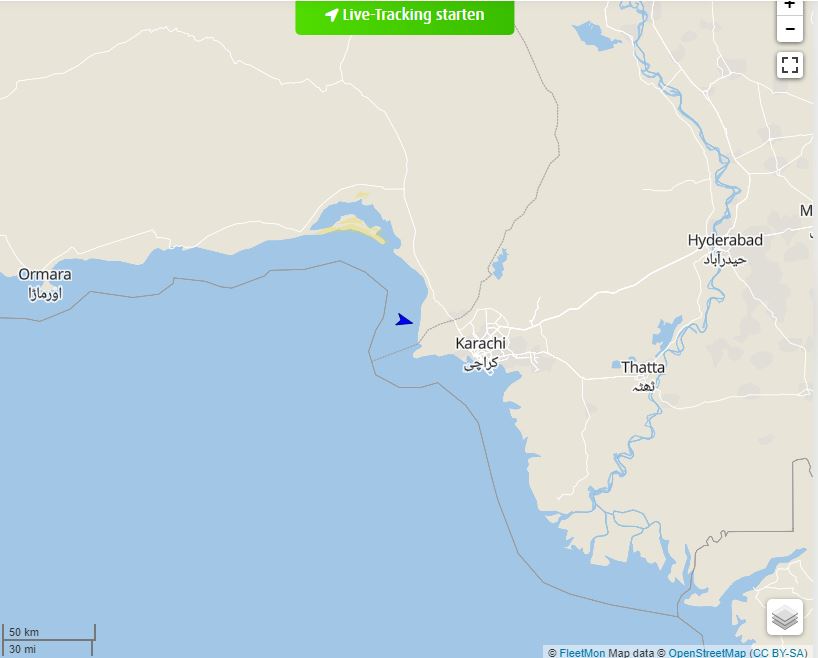The height and width of the screenshot is (658, 818).
Task: Open the CC BY-SA license link
Action: (778, 653)
